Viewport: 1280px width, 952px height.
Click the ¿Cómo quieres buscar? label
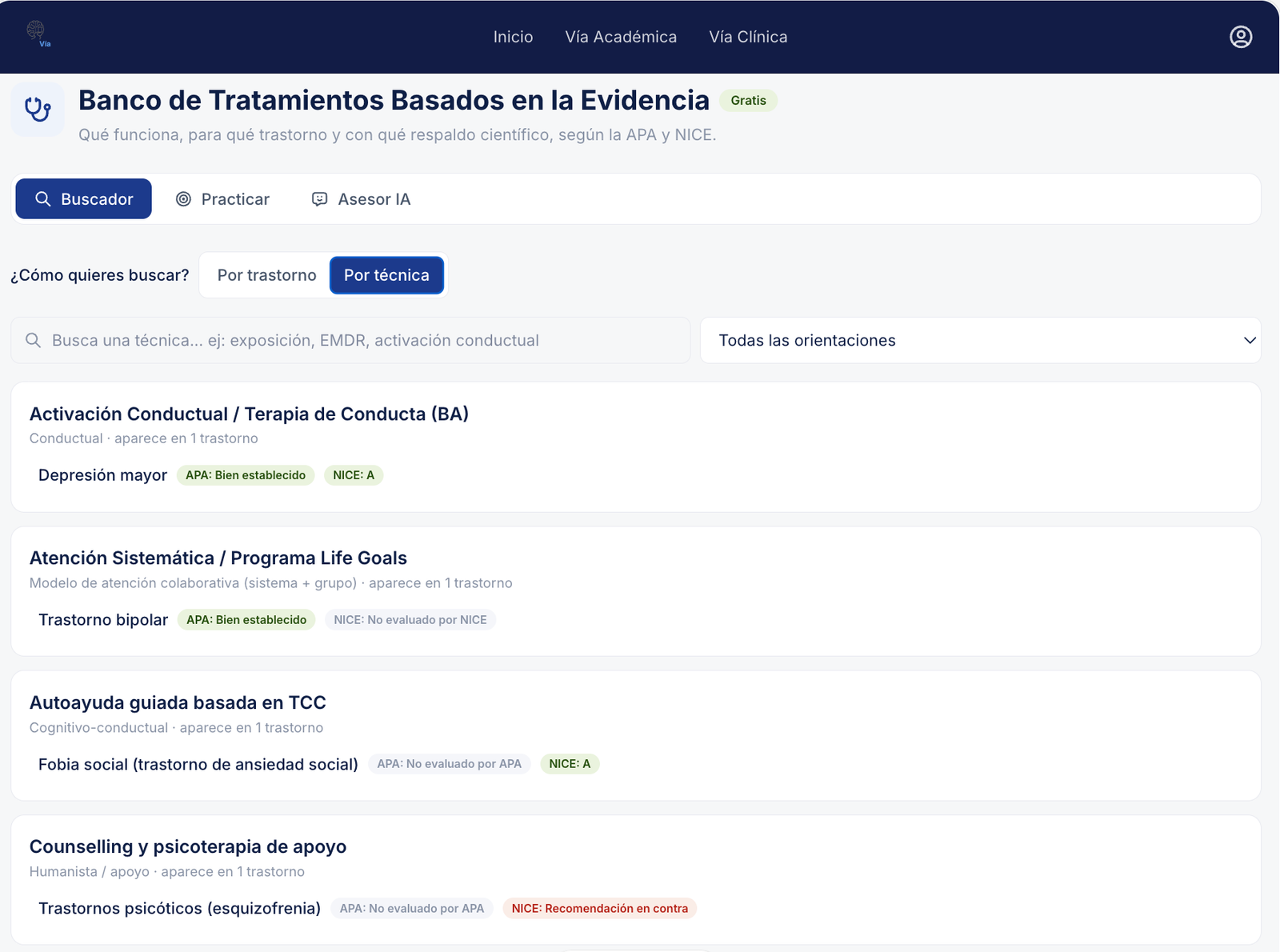pos(100,275)
